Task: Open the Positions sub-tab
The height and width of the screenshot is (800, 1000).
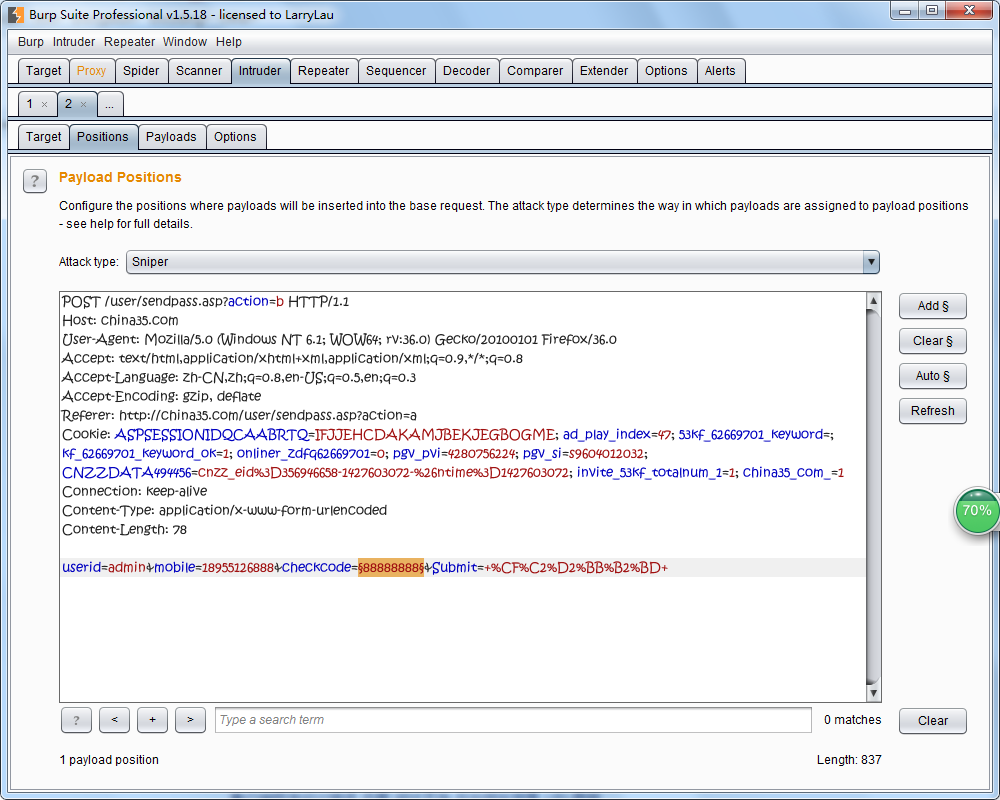Action: [x=103, y=137]
